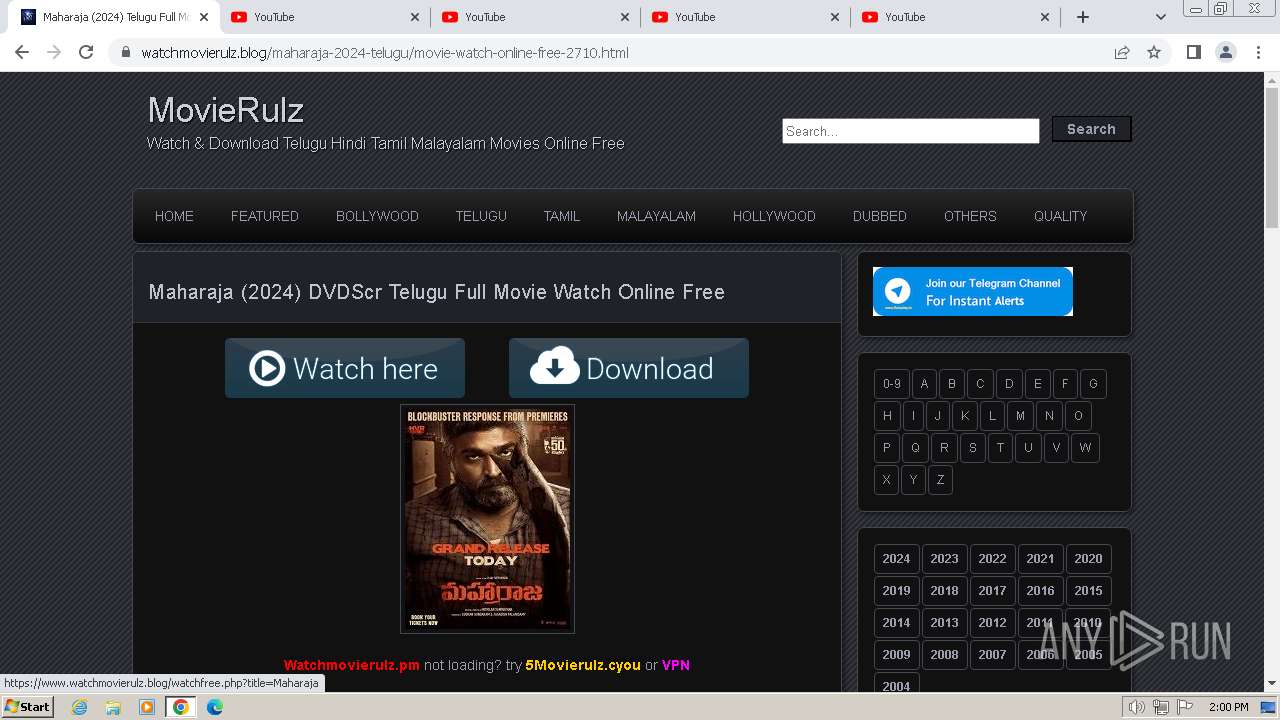Filter movies by year 2013

(944, 623)
